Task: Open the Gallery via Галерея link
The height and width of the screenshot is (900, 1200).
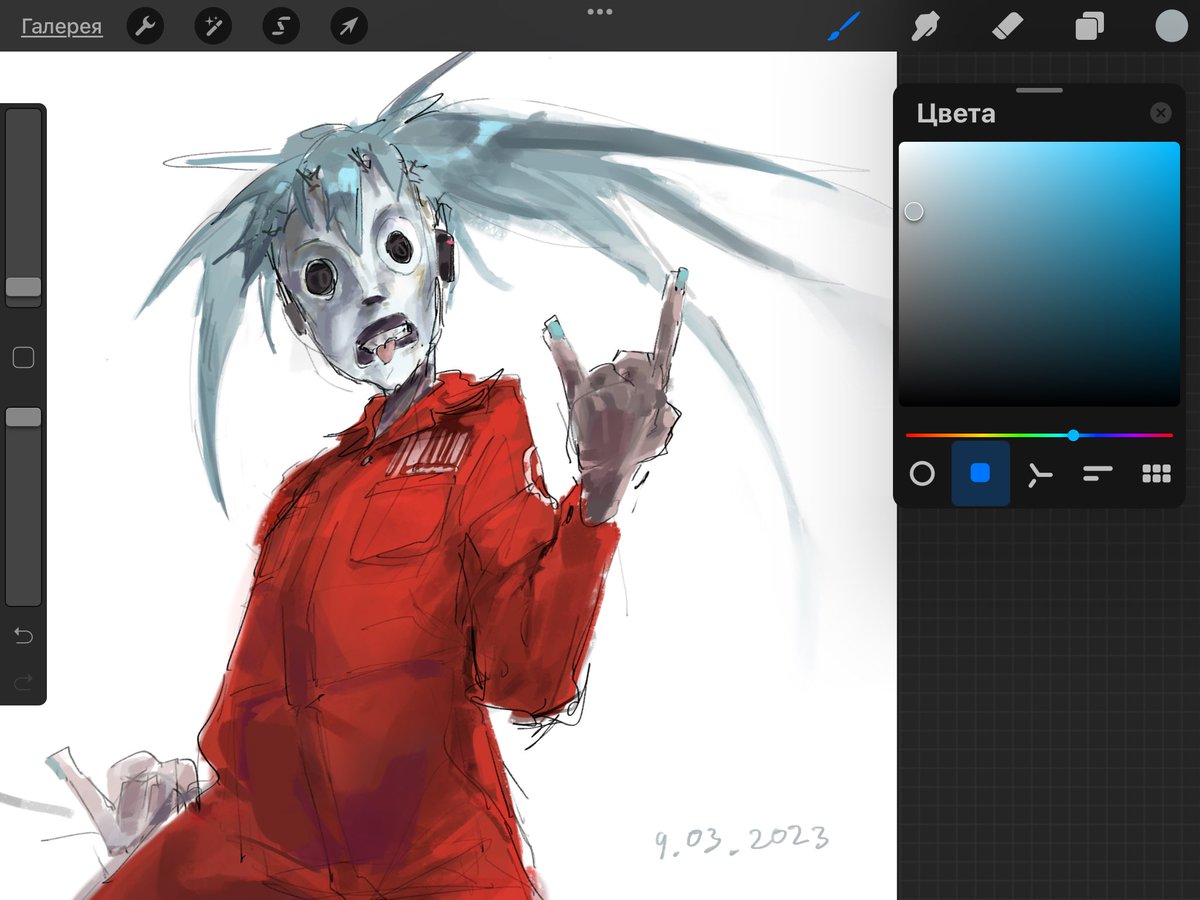Action: coord(61,27)
